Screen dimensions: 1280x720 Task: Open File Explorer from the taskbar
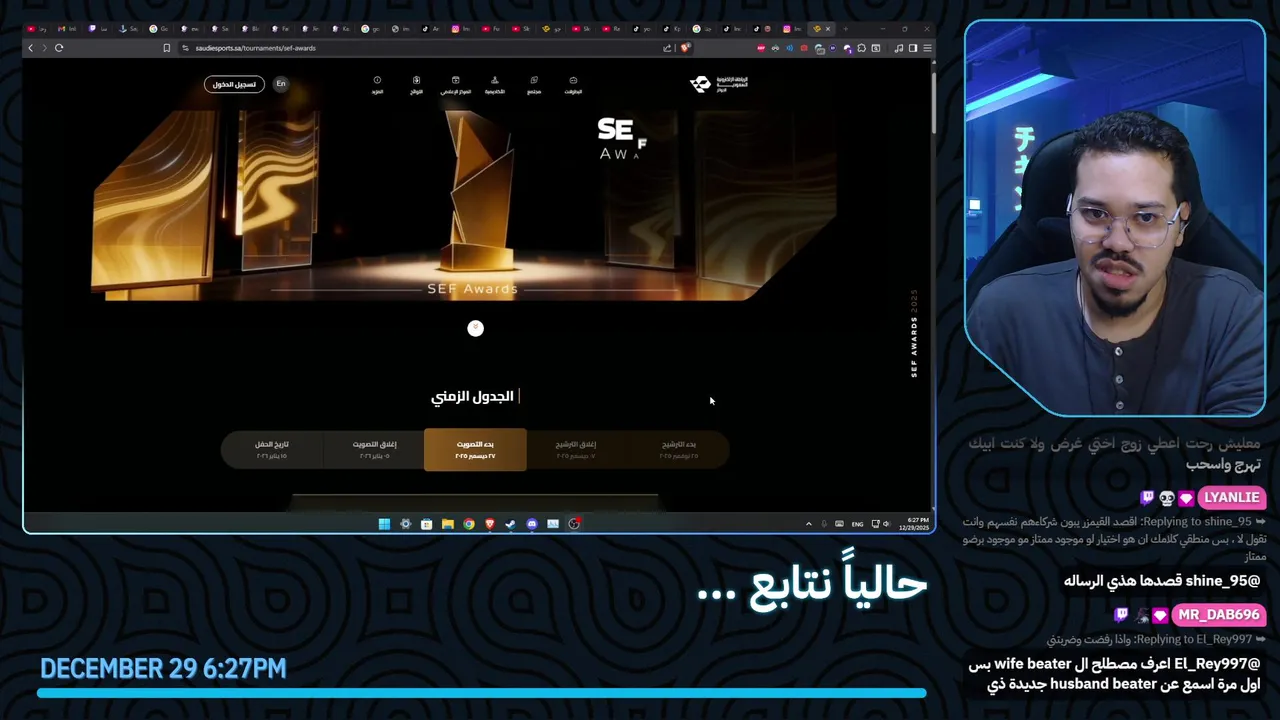point(447,524)
